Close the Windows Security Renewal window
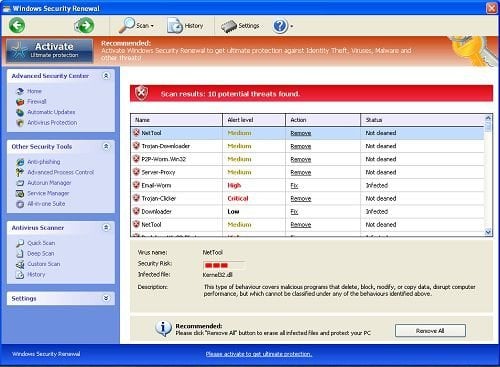500x367 pixels. click(x=491, y=8)
